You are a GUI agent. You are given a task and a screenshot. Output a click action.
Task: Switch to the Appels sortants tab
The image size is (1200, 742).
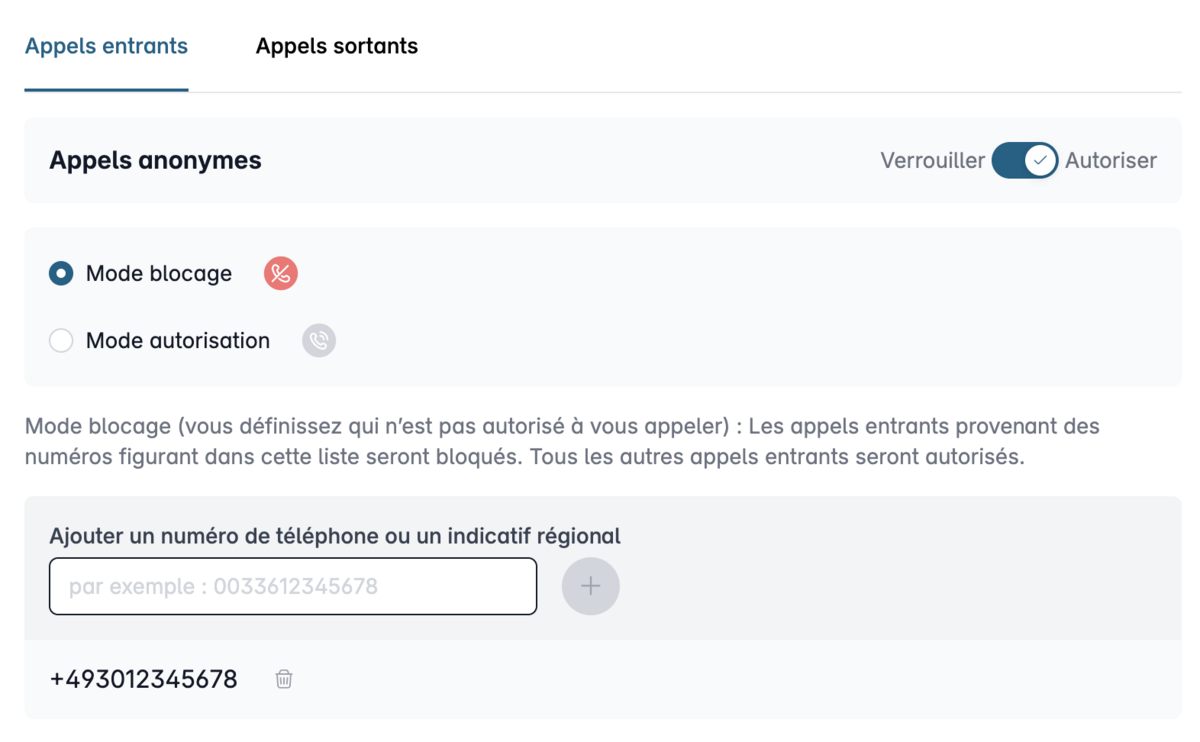coord(336,46)
